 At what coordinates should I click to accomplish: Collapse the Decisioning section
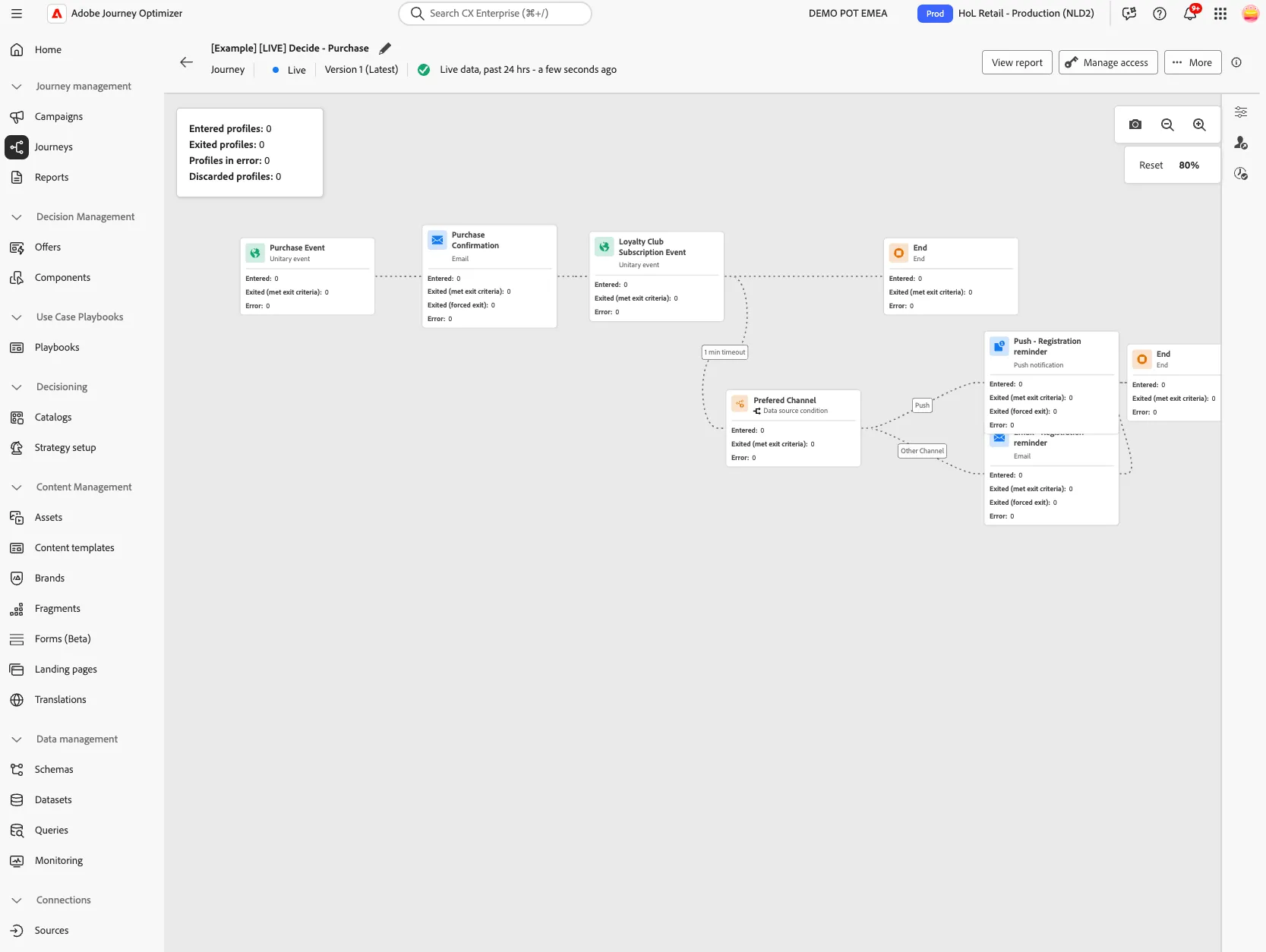(17, 387)
